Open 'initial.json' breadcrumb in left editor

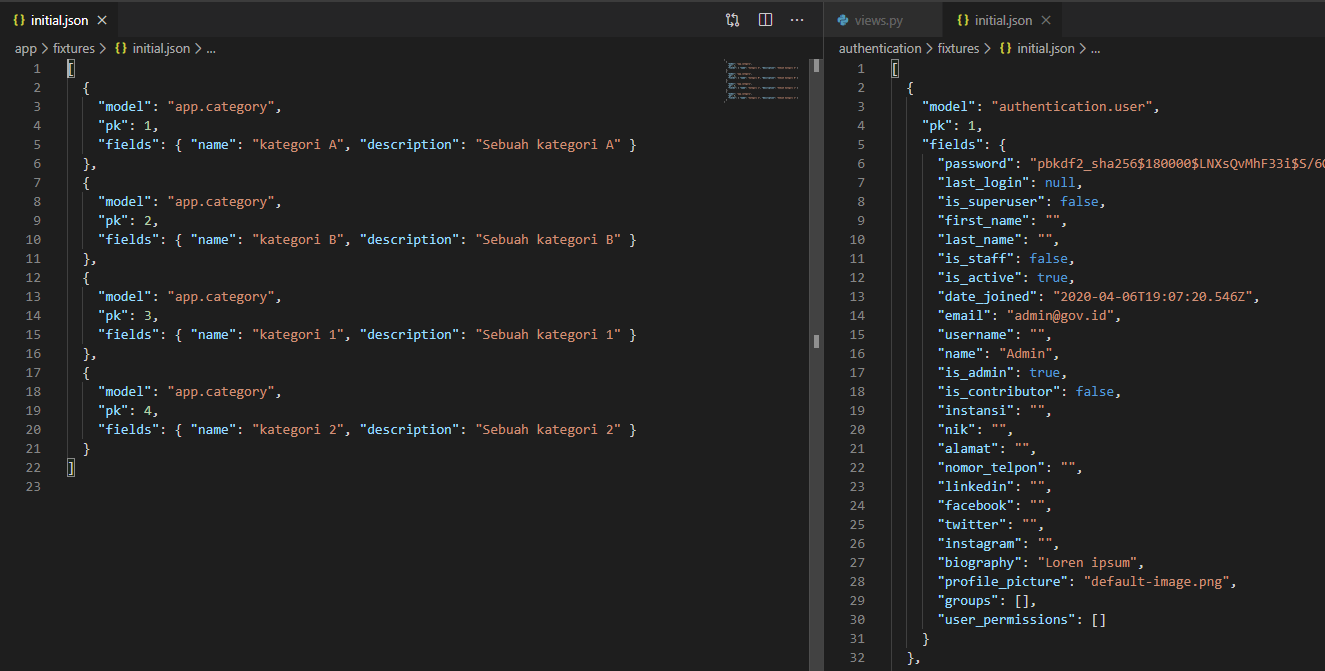161,48
